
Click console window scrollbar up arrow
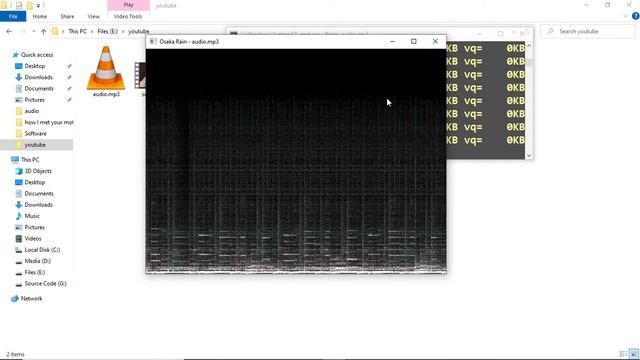529,46
